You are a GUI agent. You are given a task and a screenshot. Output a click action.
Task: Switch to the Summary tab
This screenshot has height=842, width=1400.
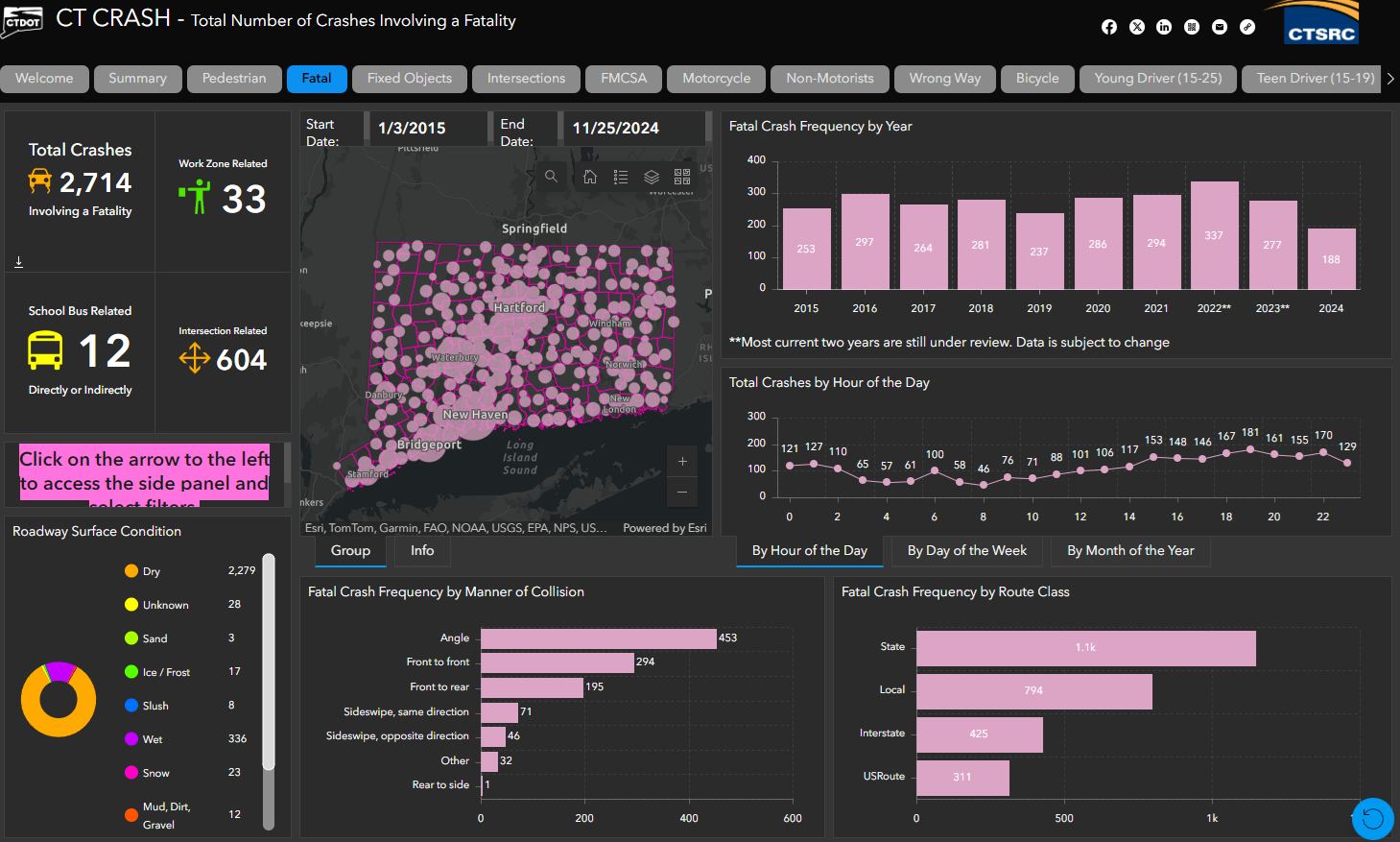(x=137, y=79)
